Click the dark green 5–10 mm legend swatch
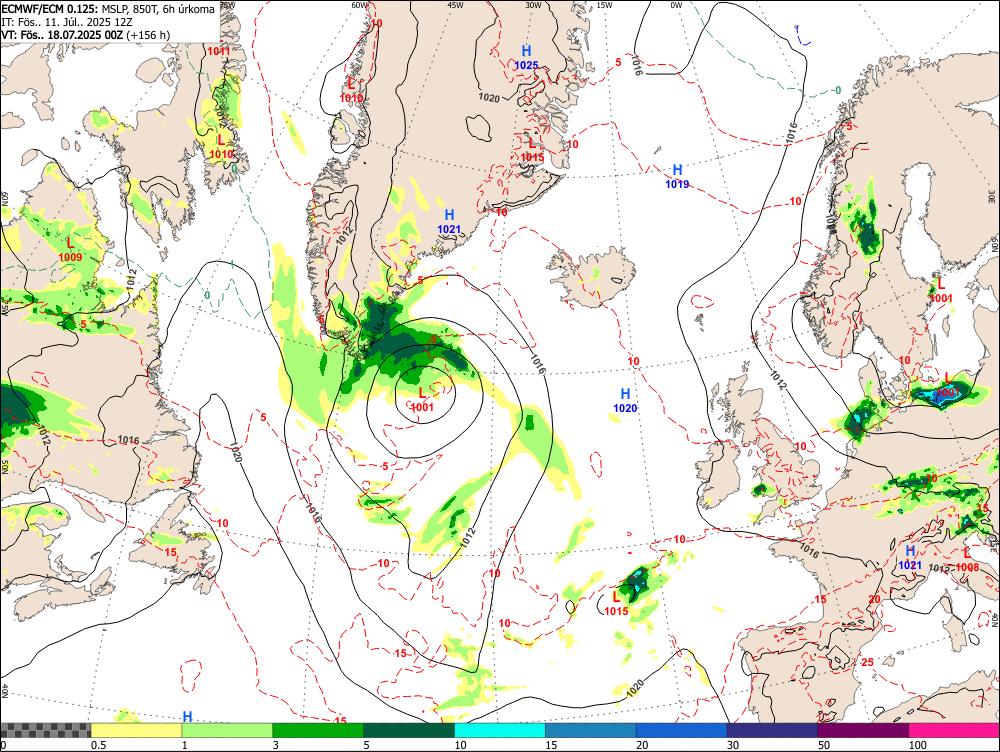This screenshot has height=752, width=1000. coord(409,730)
